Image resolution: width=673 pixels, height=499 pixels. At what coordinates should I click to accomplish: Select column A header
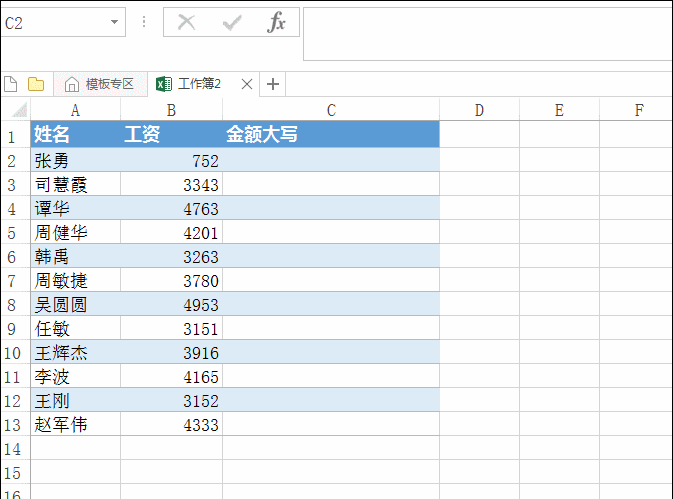tap(76, 110)
